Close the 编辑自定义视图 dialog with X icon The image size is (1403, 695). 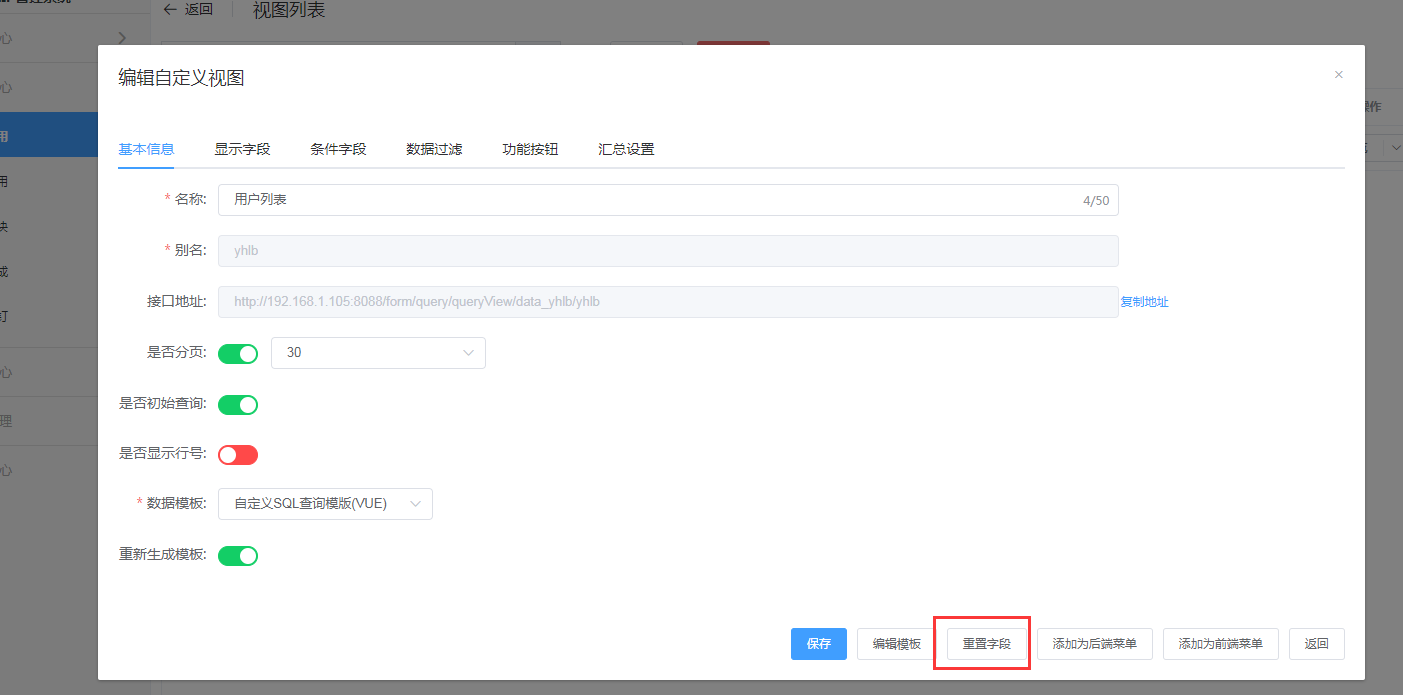(x=1338, y=75)
